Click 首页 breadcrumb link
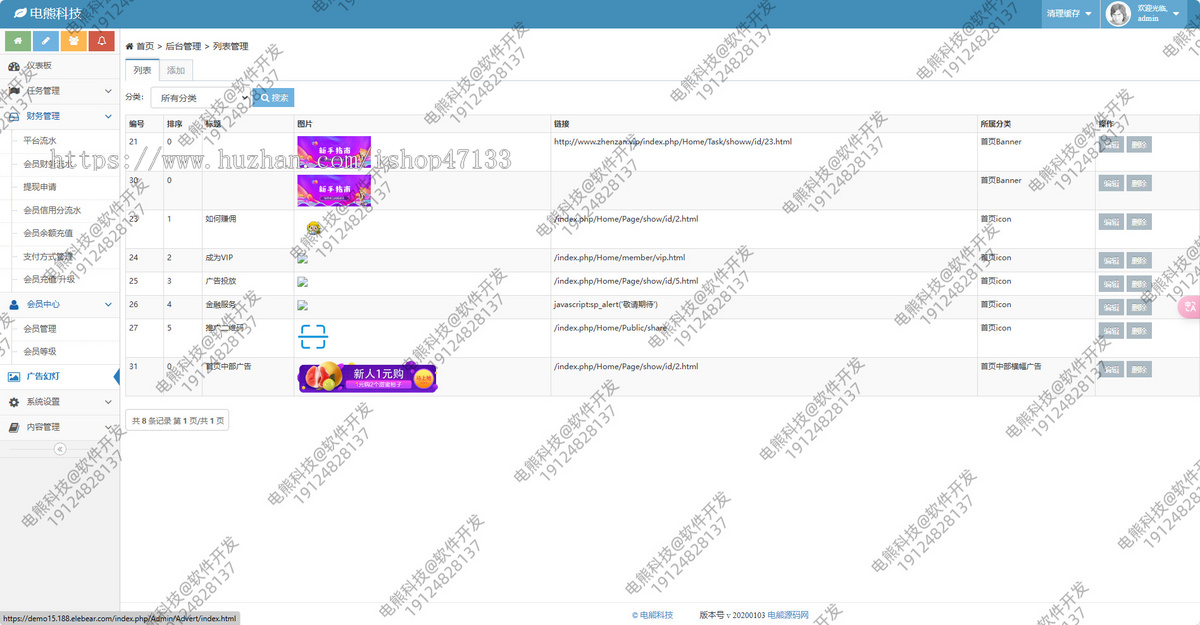 (x=146, y=47)
